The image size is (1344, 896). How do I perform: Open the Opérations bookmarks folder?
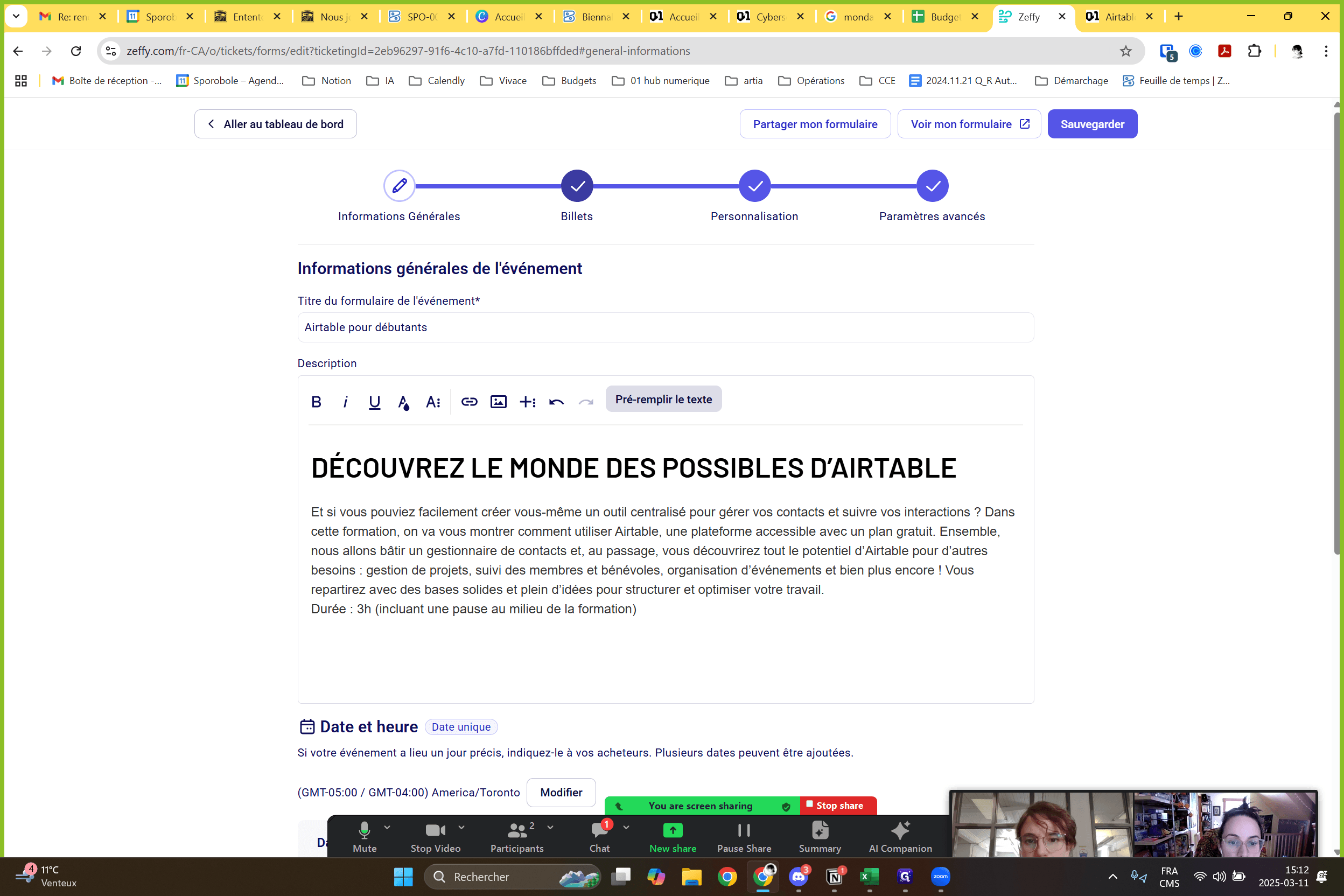click(811, 81)
